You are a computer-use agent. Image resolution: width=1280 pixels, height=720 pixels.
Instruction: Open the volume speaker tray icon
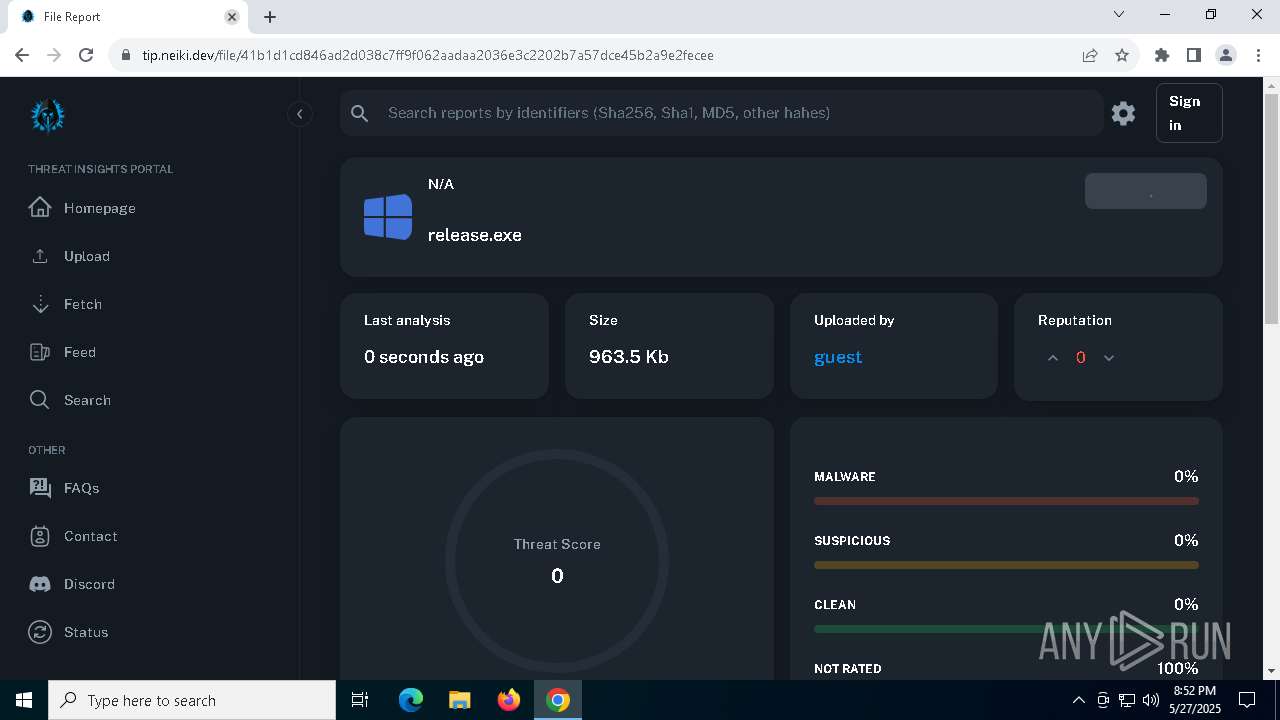point(1150,700)
